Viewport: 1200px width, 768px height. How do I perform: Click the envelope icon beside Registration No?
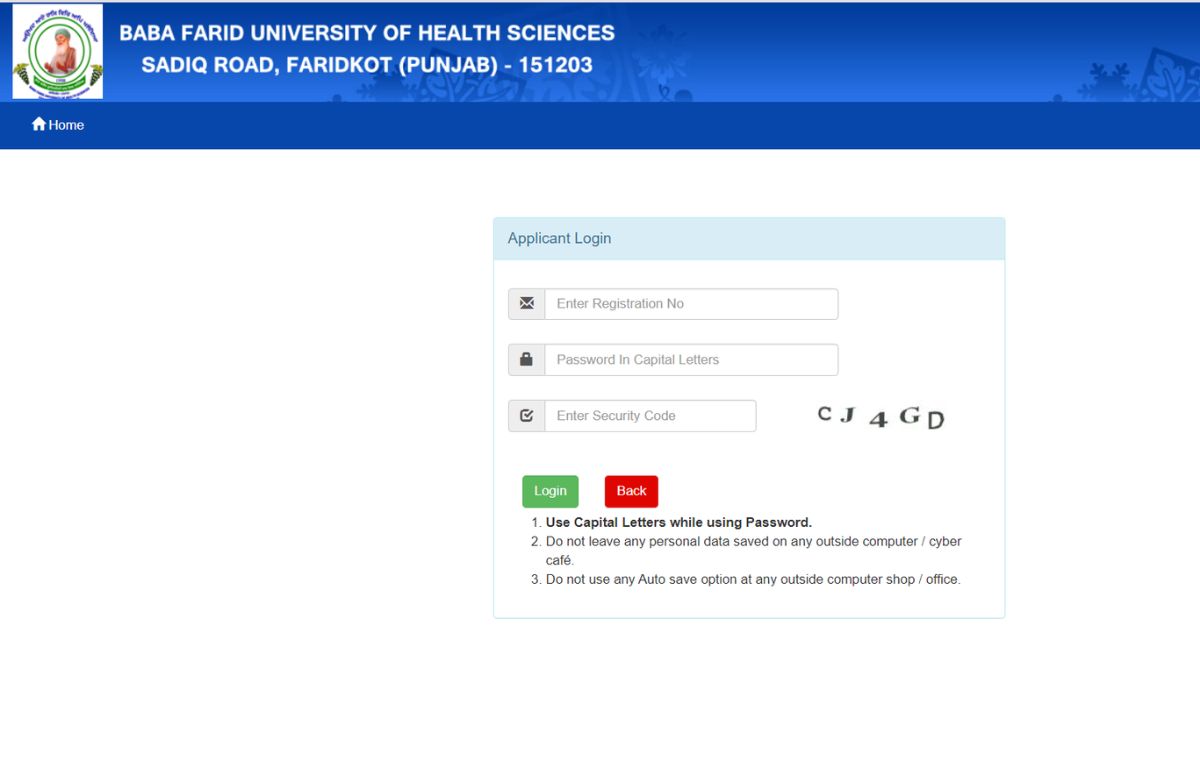(526, 304)
